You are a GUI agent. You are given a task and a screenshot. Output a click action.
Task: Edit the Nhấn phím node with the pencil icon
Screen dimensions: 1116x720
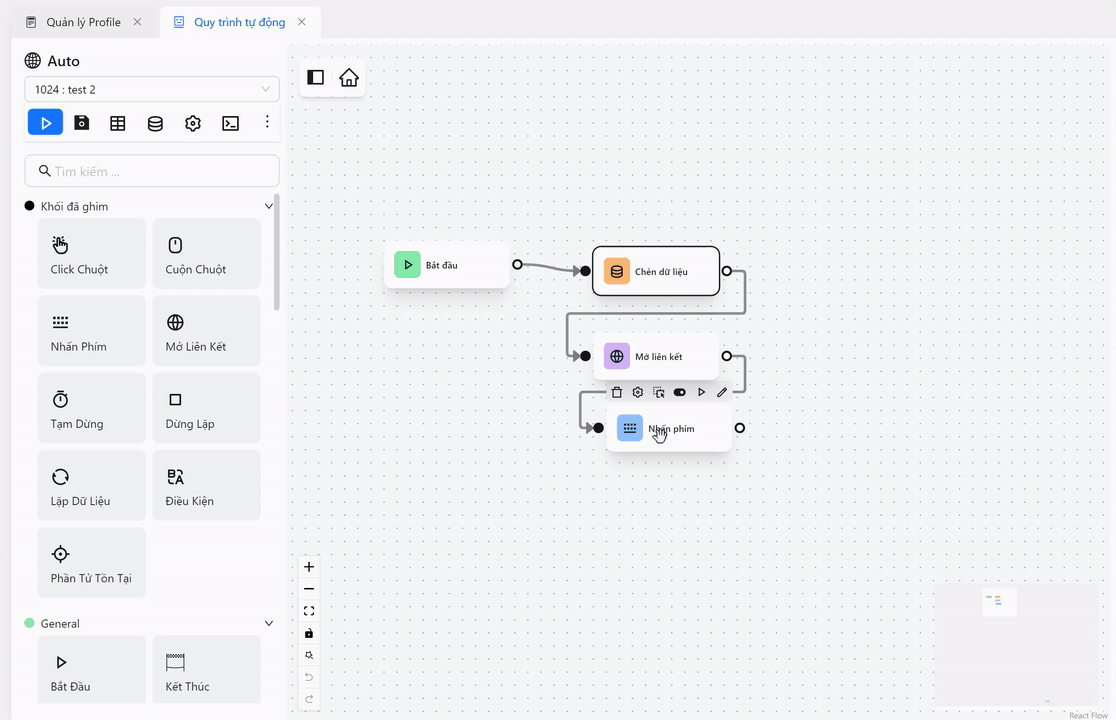coord(722,393)
